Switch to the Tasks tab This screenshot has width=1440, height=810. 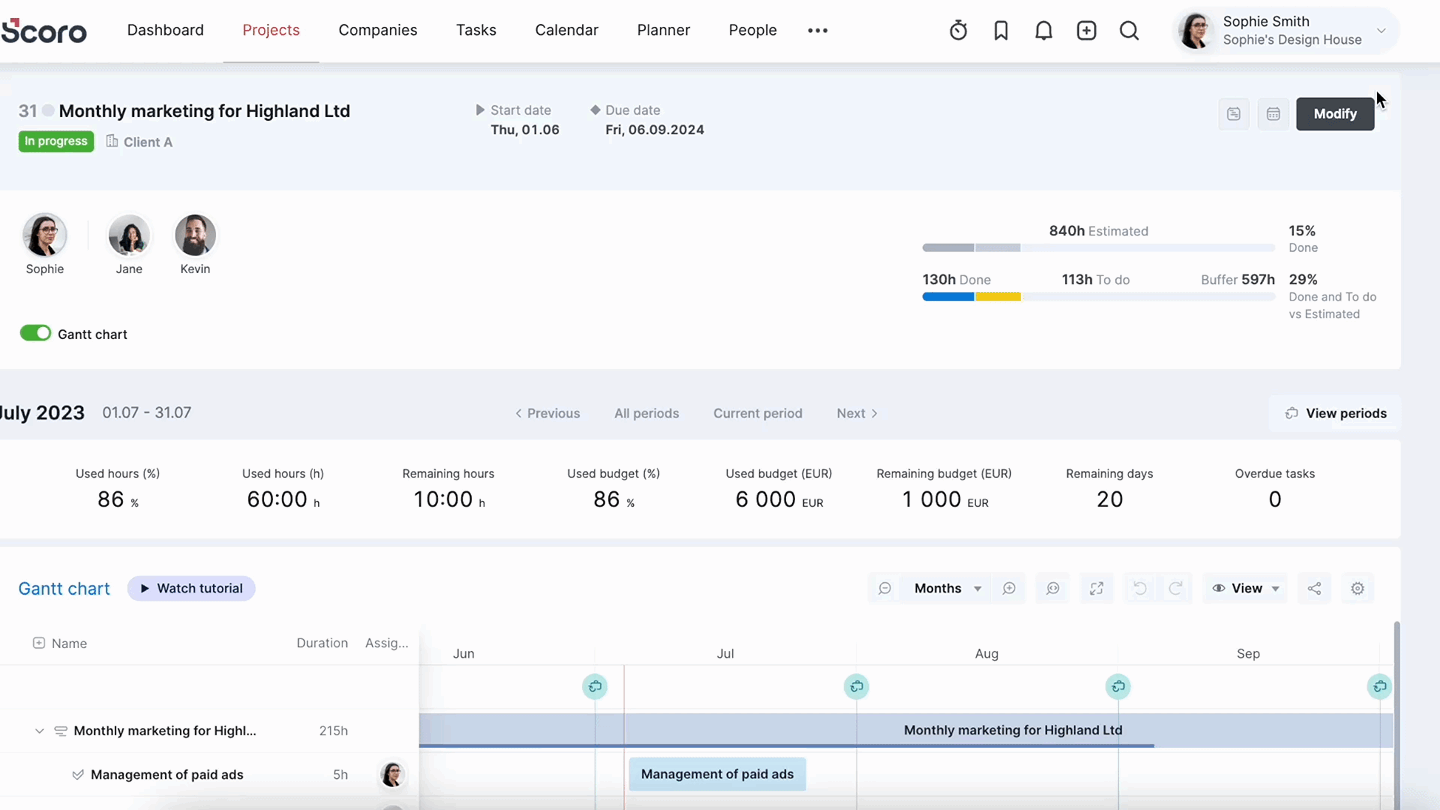click(x=476, y=30)
